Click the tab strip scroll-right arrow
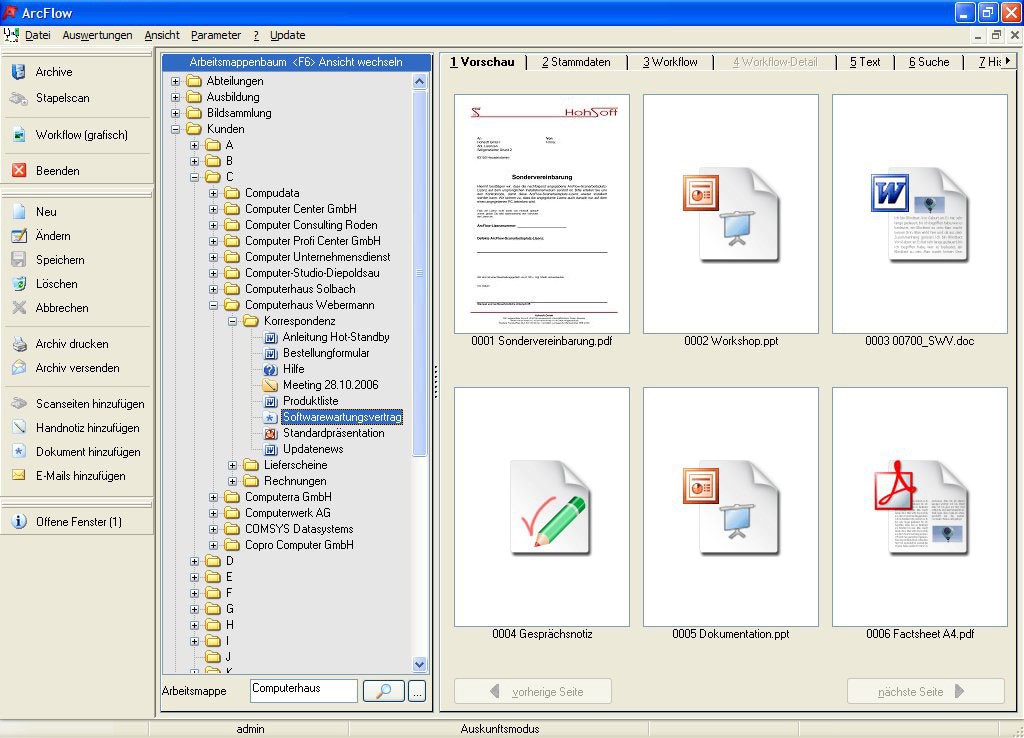The image size is (1024, 738). click(1008, 61)
